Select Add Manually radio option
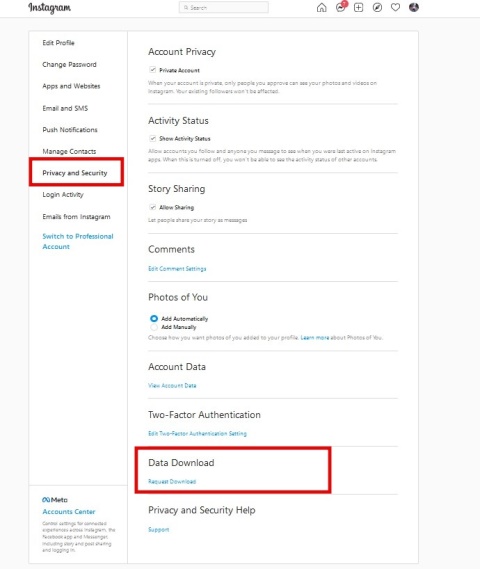The width and height of the screenshot is (480, 569). tap(154, 327)
